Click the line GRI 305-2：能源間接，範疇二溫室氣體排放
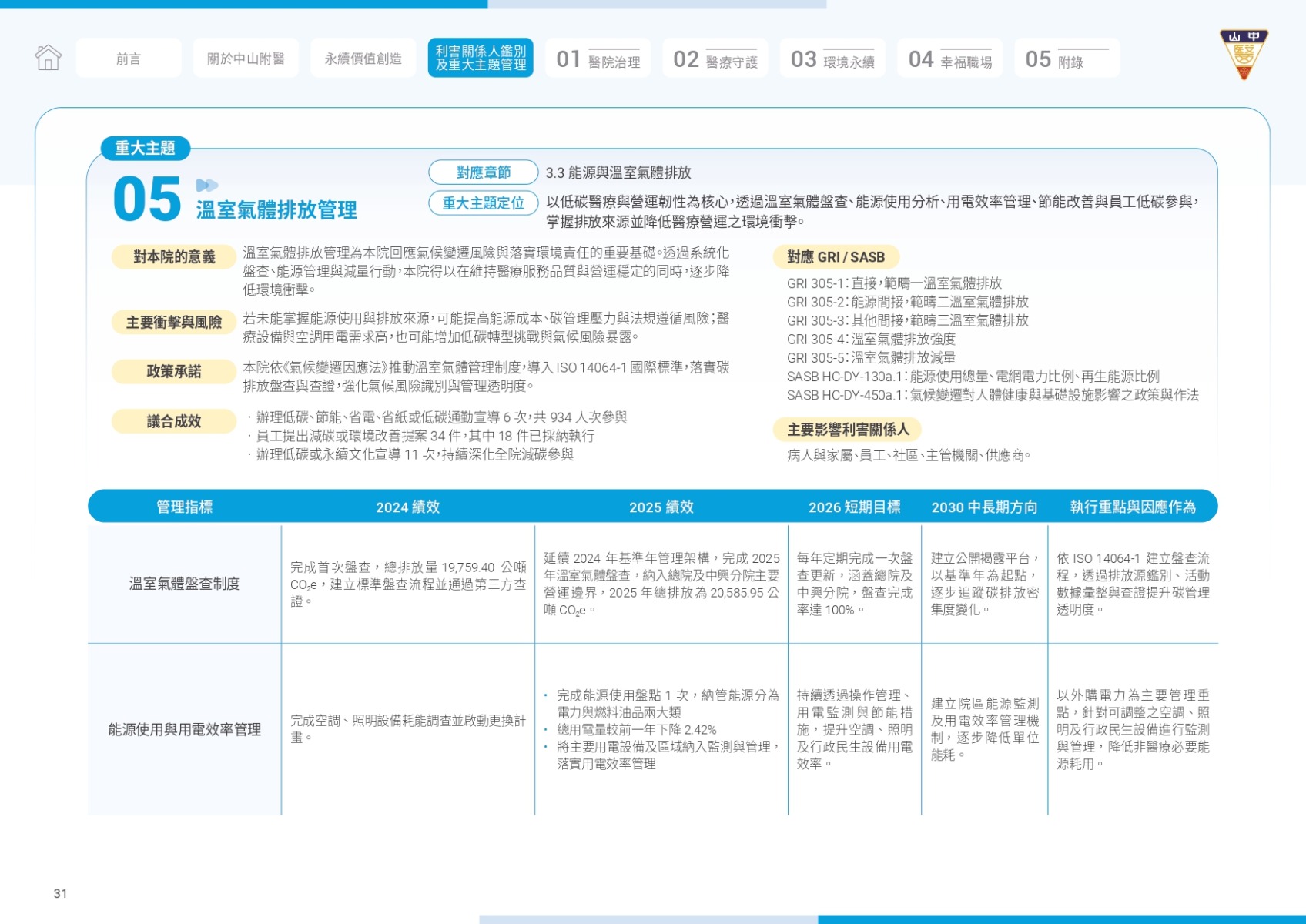The image size is (1306, 924). coord(907,302)
